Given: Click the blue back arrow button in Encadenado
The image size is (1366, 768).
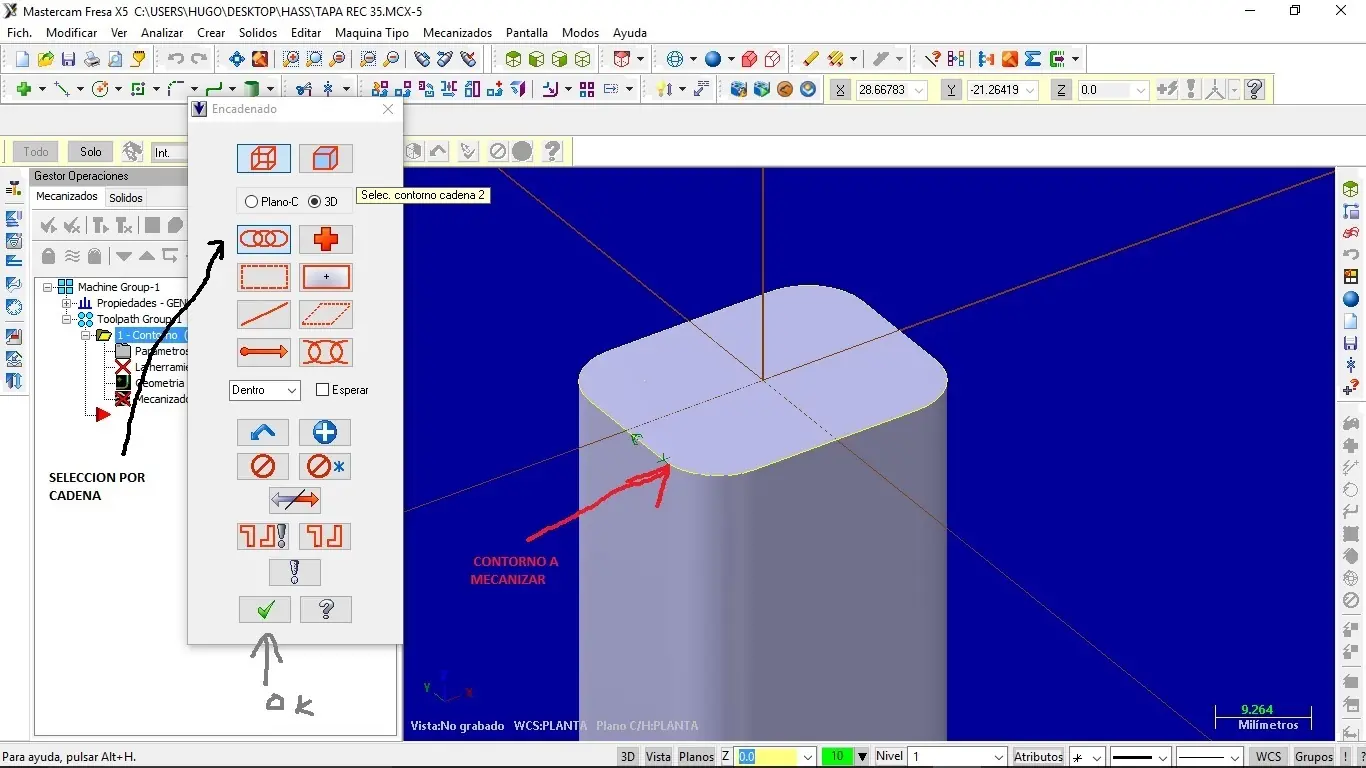Looking at the screenshot, I should pos(264,432).
